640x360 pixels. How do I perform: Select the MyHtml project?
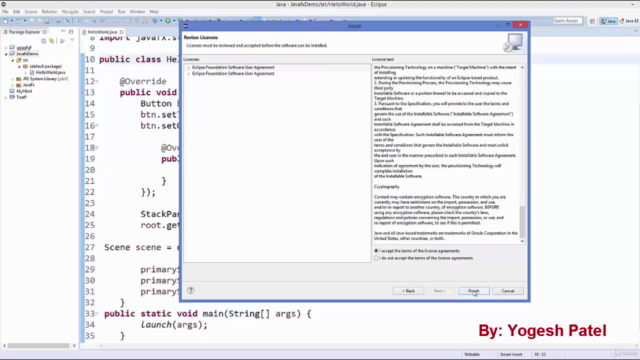pyautogui.click(x=24, y=91)
